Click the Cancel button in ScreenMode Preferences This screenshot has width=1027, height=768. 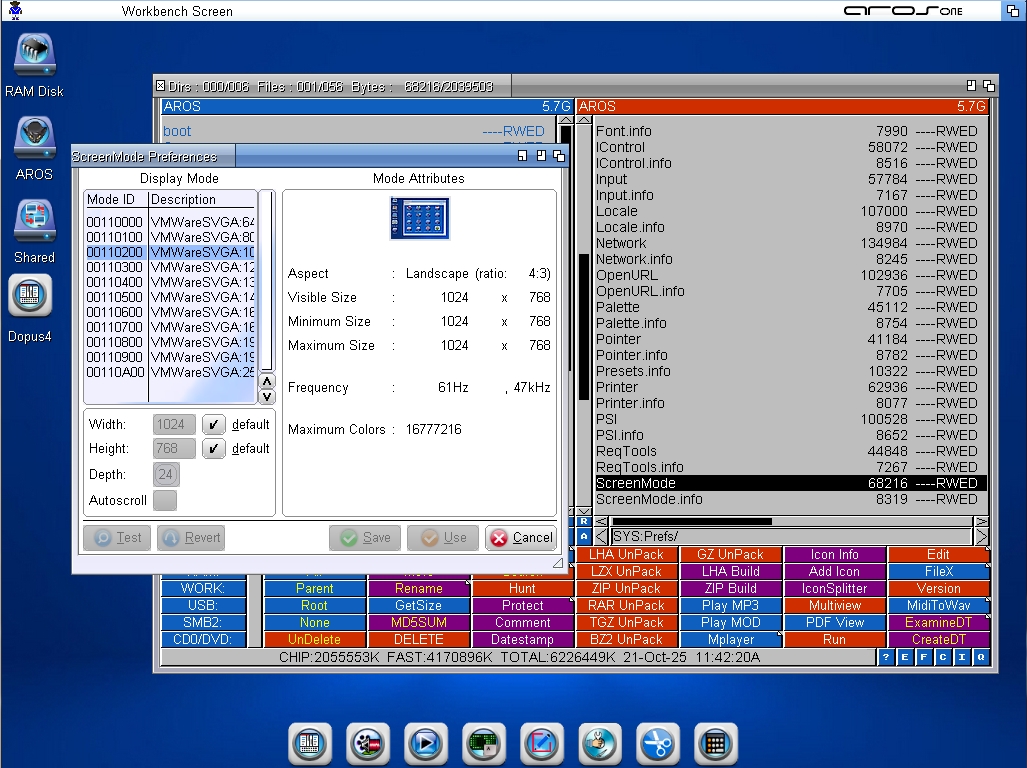point(521,538)
